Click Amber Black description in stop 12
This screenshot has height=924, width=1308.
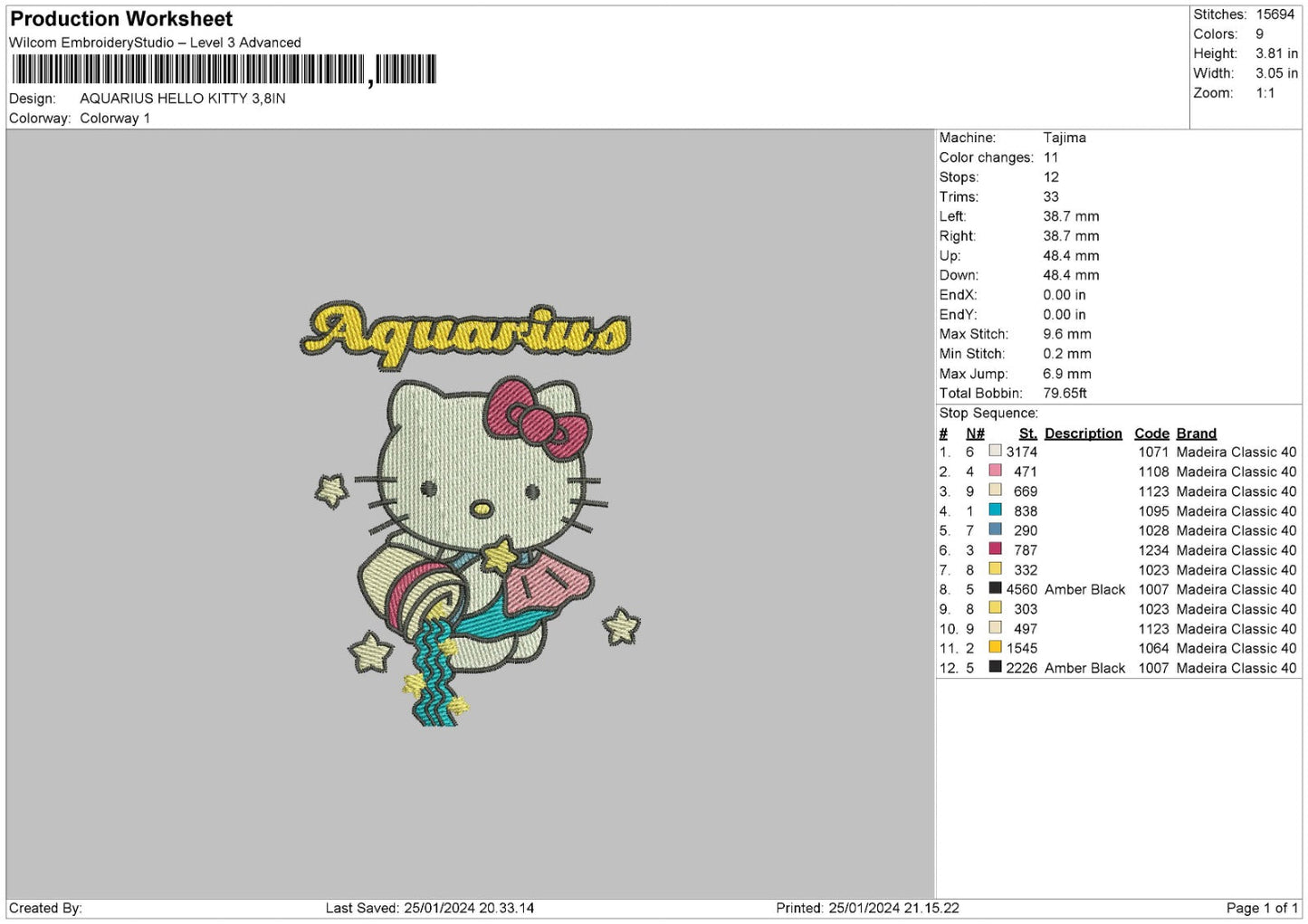tap(1085, 668)
